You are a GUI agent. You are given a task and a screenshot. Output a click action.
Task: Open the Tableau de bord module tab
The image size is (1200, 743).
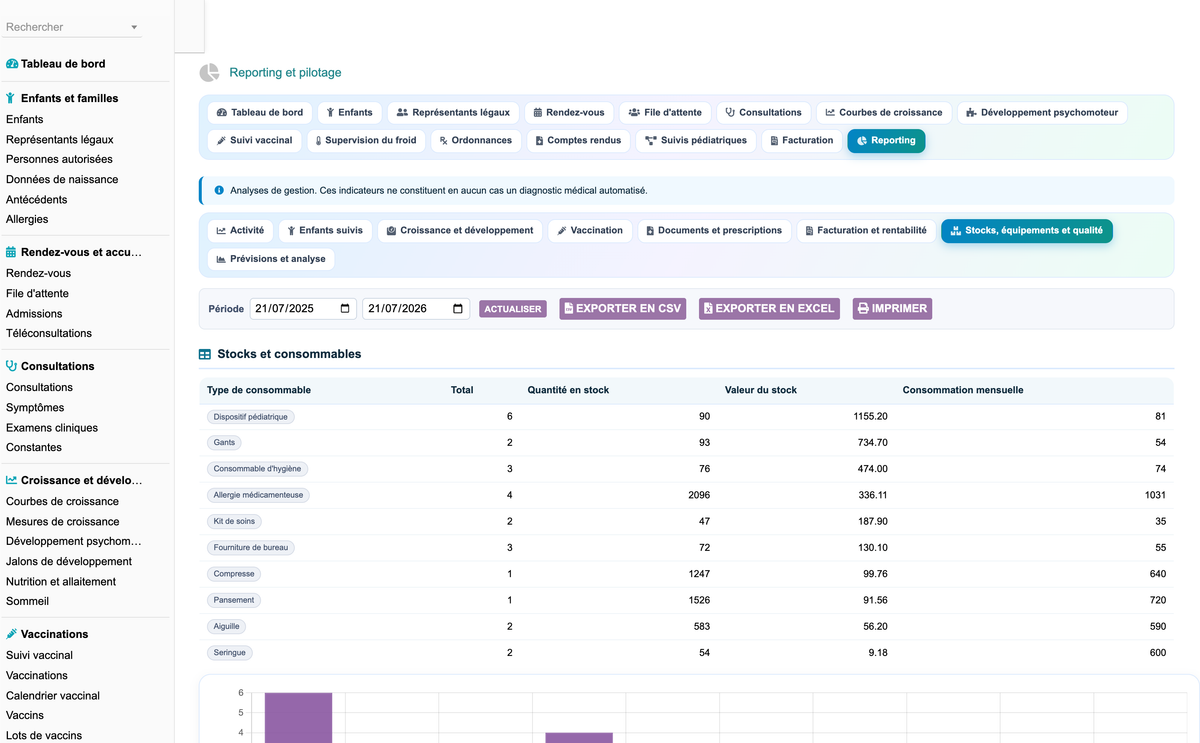point(260,112)
